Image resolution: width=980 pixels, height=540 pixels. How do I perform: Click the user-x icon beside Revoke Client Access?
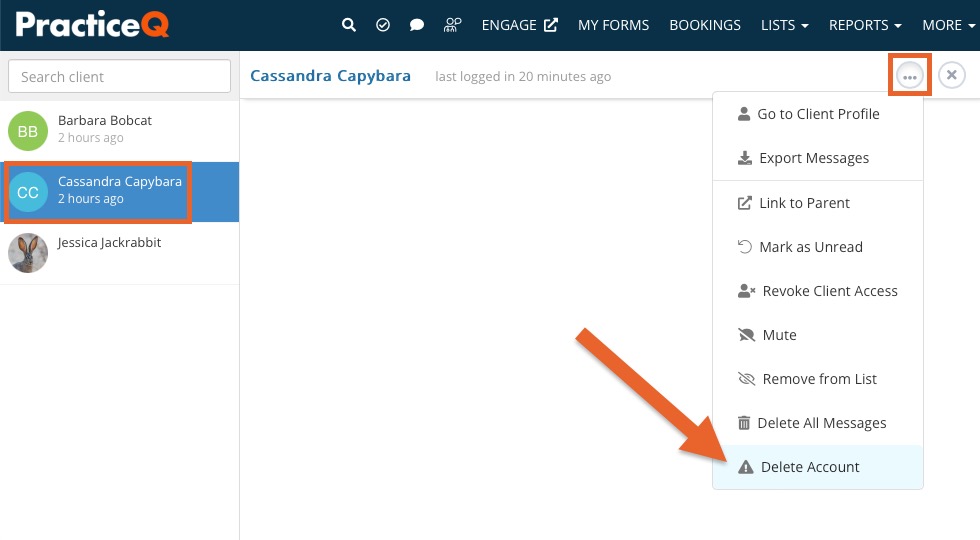[x=746, y=291]
